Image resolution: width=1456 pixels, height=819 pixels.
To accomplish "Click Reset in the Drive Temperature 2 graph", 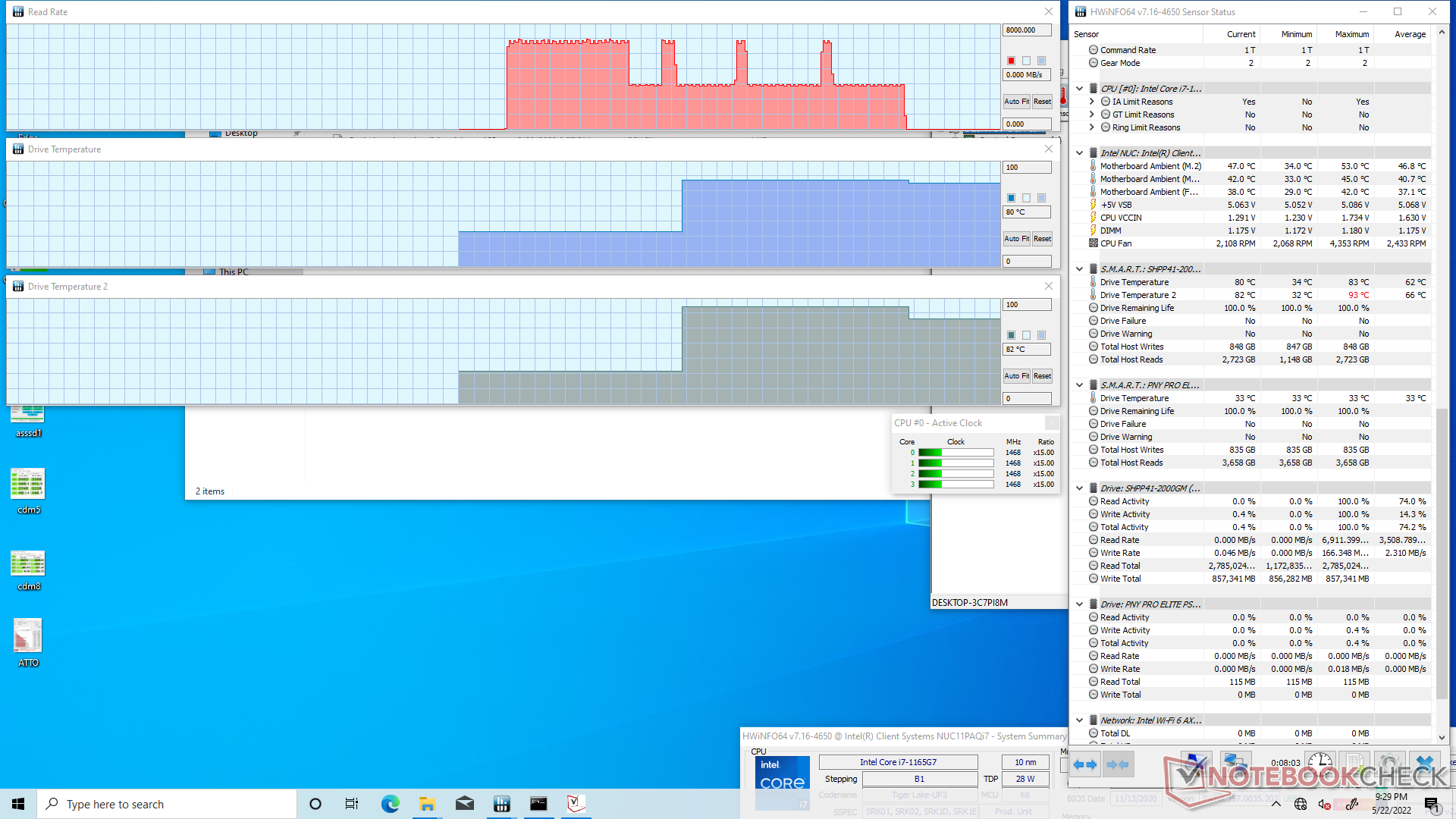I will point(1042,376).
